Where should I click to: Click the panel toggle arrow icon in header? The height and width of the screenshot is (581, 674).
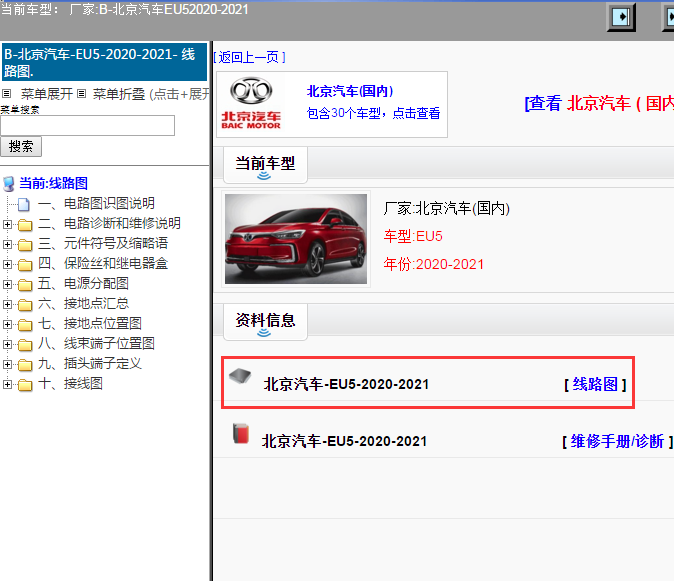[621, 18]
